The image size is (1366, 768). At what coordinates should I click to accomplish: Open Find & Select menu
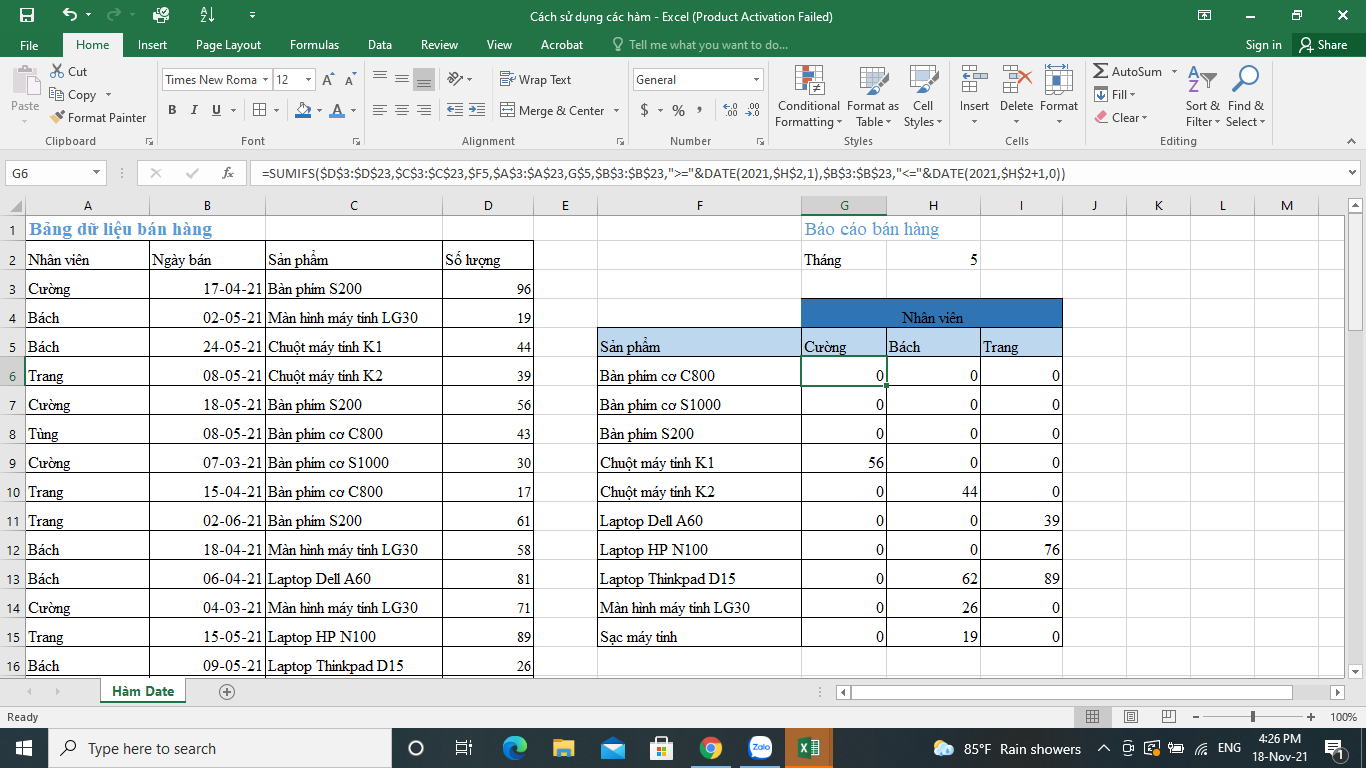click(x=1246, y=97)
